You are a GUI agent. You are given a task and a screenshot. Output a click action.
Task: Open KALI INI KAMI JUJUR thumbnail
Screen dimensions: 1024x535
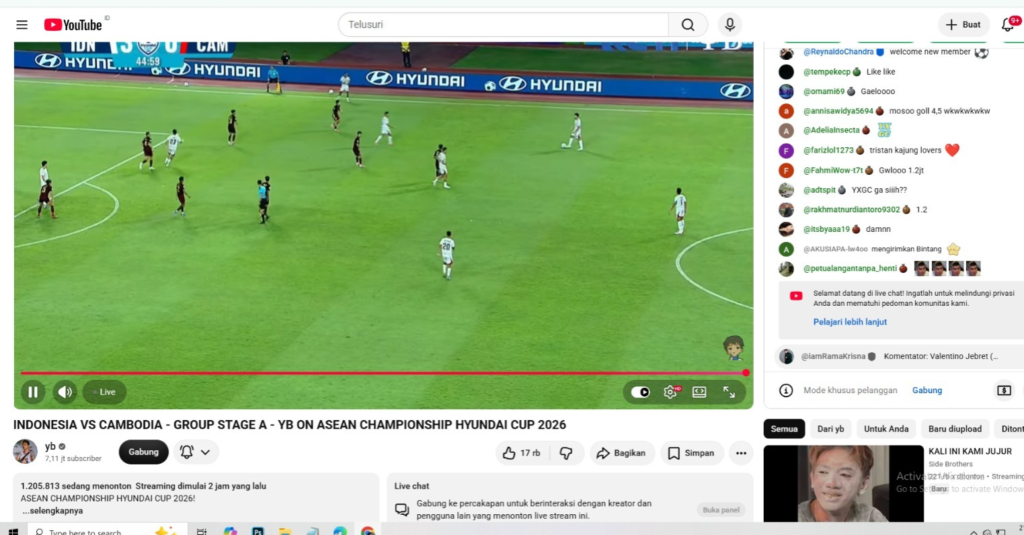coord(844,483)
